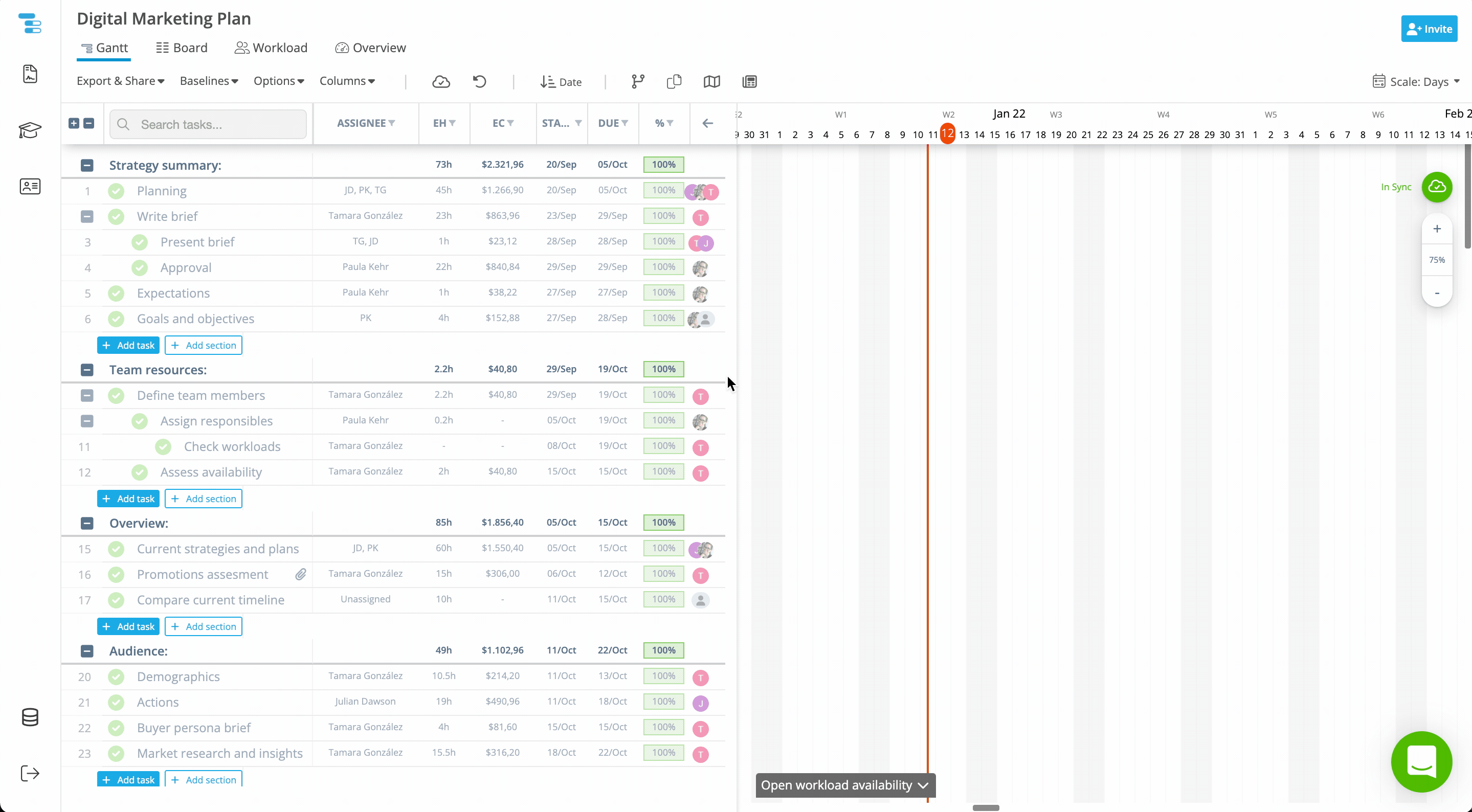Screen dimensions: 1472x812
Task: Uncheck the Expectations task completion circle
Action: (116, 294)
